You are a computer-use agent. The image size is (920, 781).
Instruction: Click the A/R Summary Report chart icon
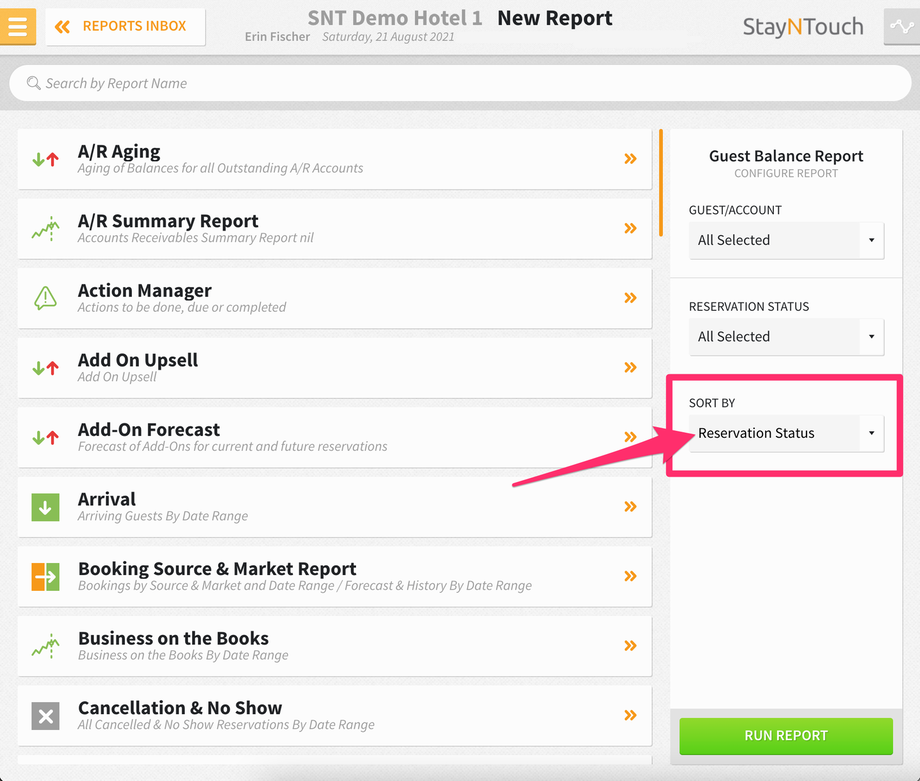click(x=45, y=229)
